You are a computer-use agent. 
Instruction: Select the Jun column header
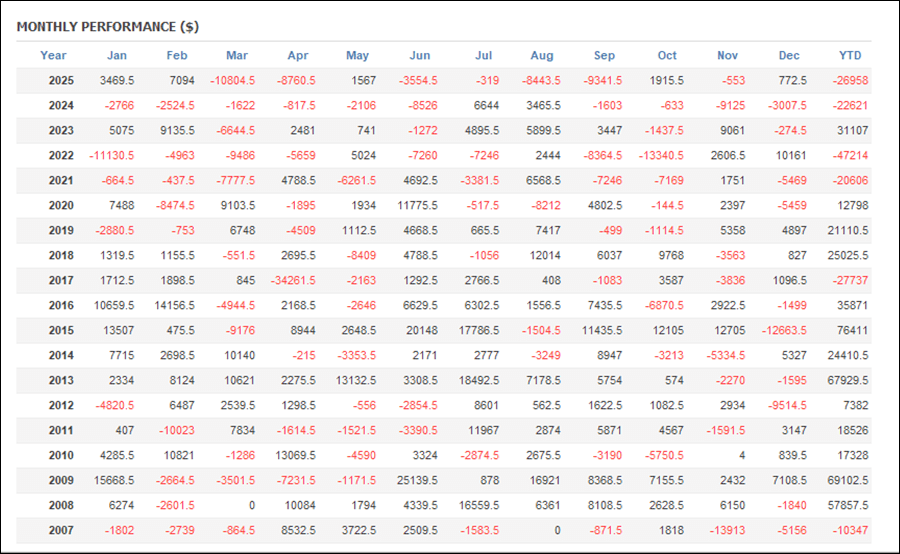[x=420, y=56]
